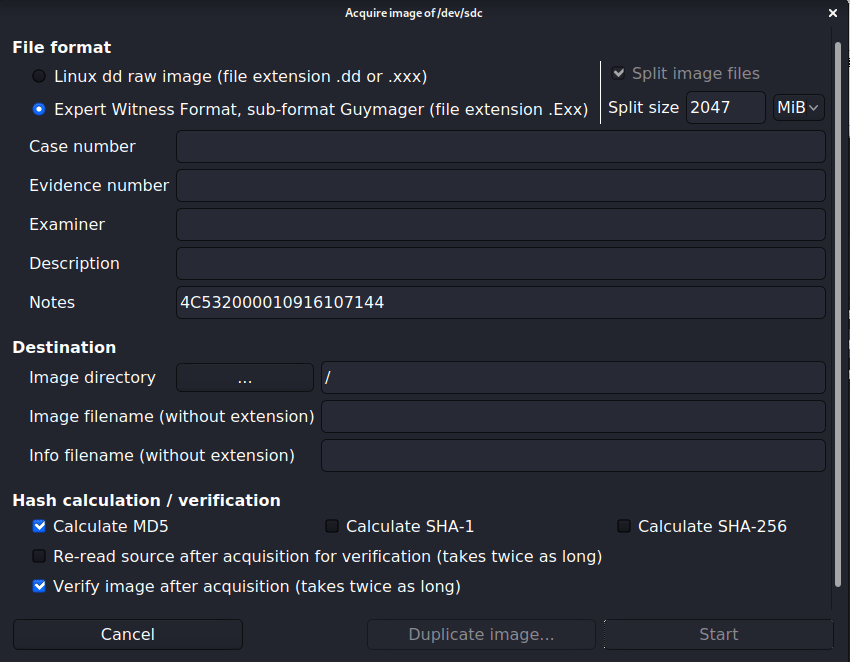
Task: Click the Image filename input field
Action: 572,416
